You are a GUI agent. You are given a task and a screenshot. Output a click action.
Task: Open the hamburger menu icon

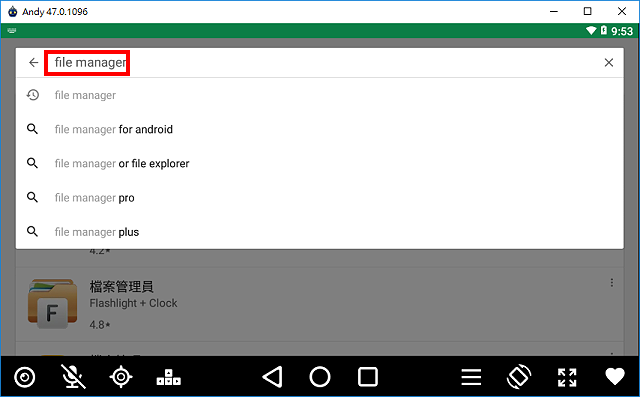471,377
